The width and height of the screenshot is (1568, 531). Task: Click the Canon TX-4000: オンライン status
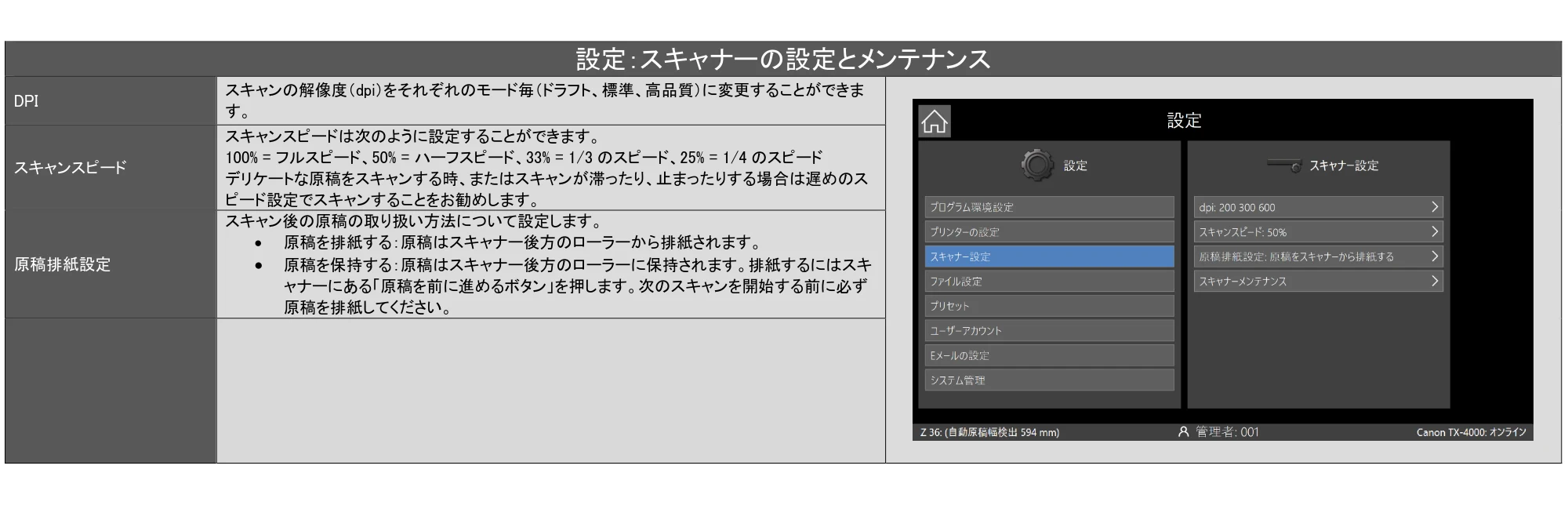pos(1472,432)
